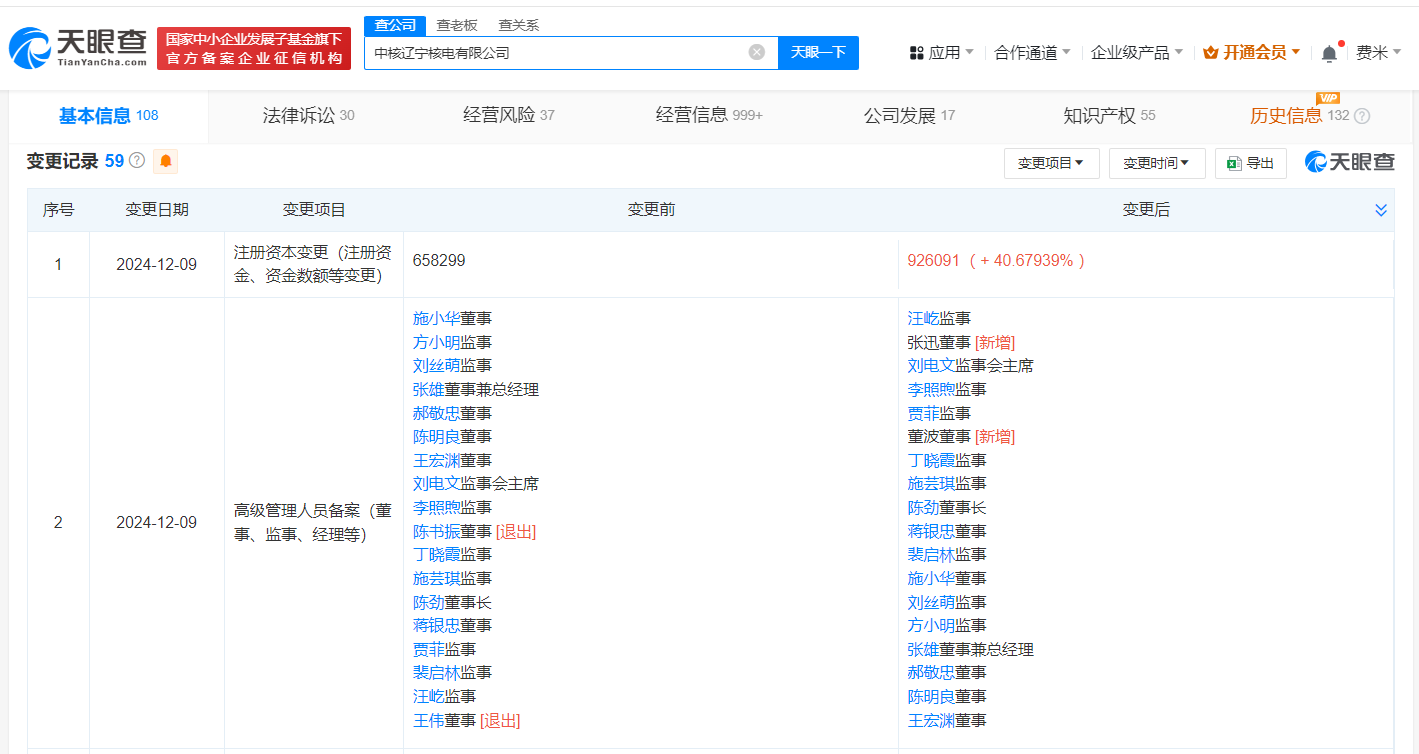Select the 张迅董事 新增 entry
1419x754 pixels.
961,342
